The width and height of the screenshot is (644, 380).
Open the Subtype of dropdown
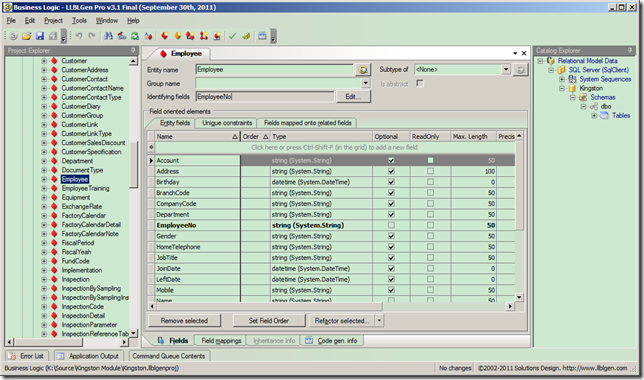pyautogui.click(x=506, y=69)
